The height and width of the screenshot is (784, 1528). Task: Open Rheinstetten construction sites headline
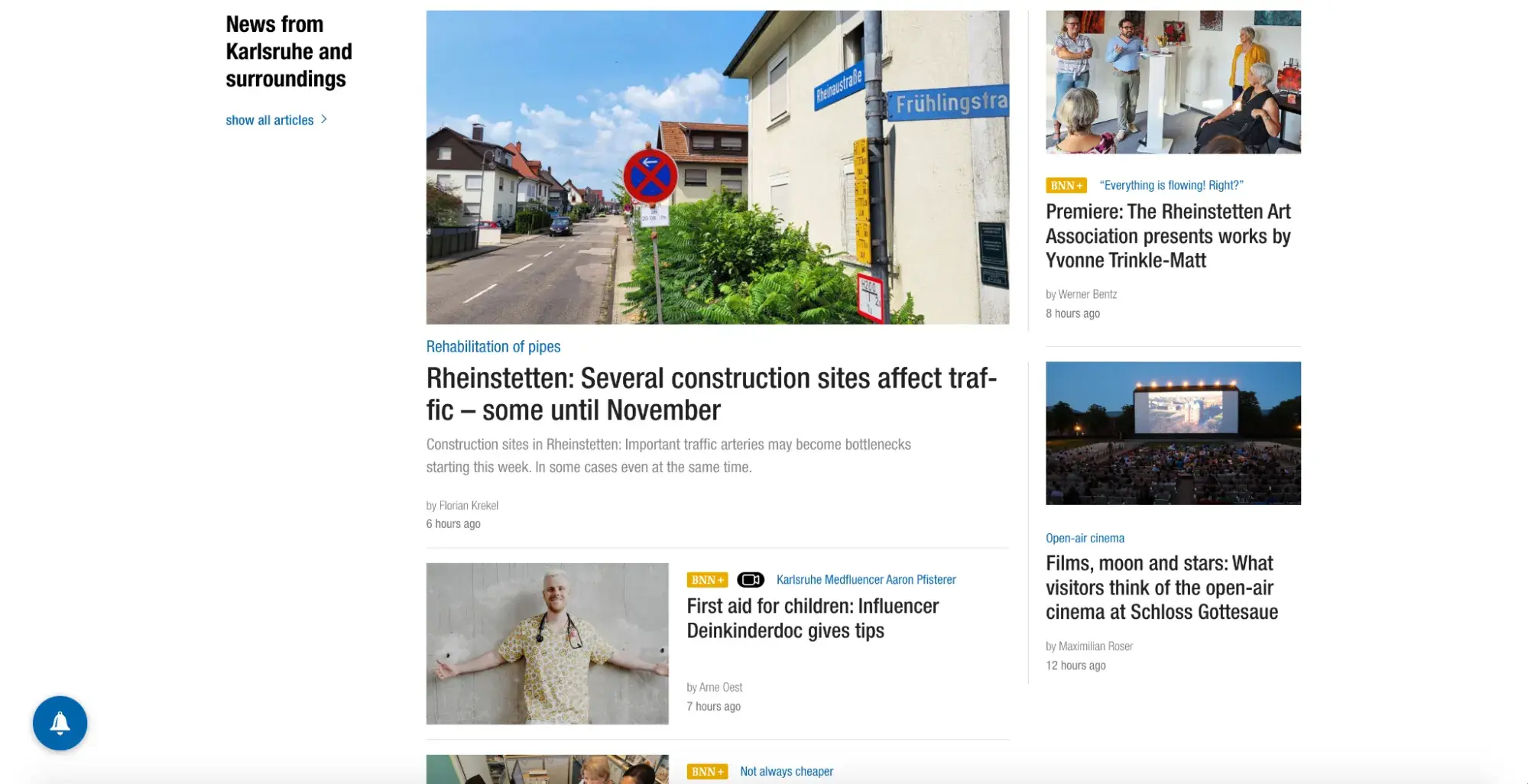pyautogui.click(x=712, y=394)
